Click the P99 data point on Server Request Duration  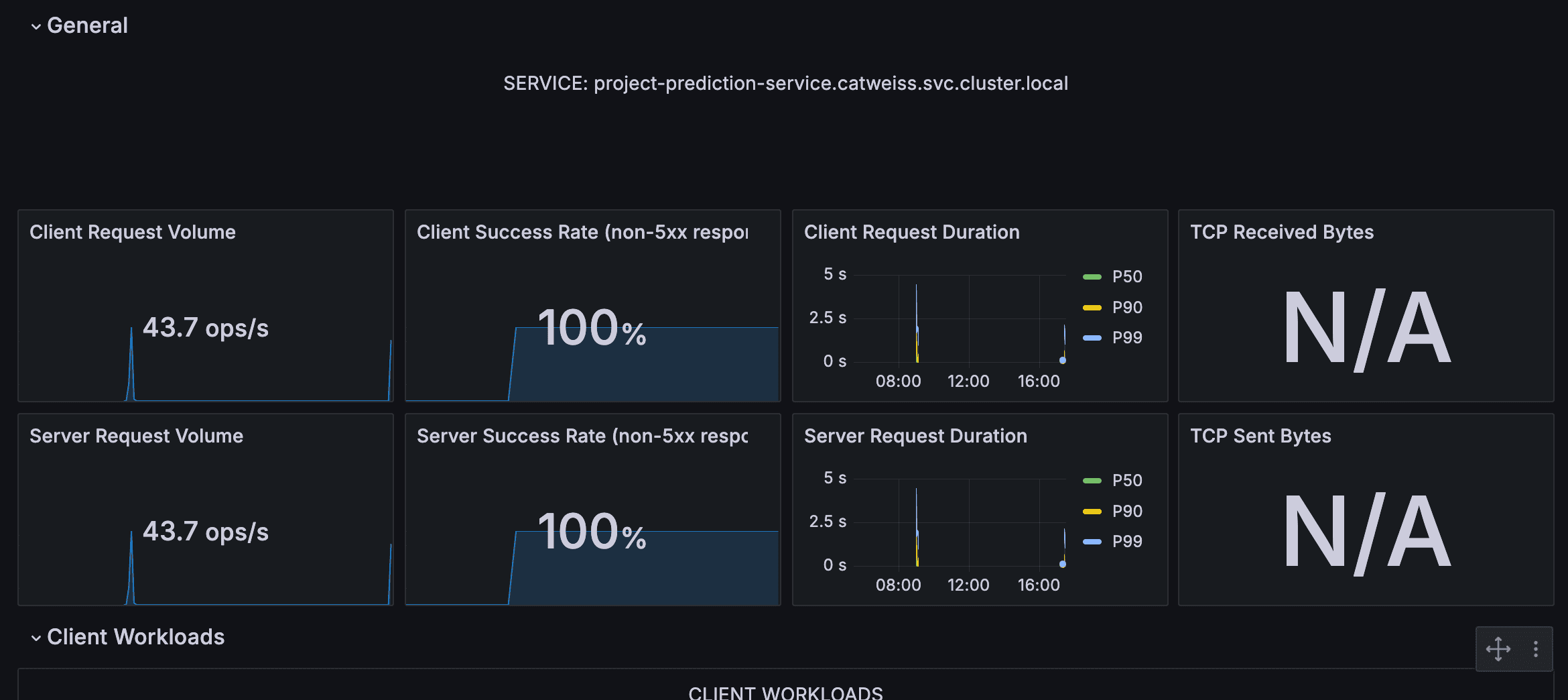[1061, 565]
